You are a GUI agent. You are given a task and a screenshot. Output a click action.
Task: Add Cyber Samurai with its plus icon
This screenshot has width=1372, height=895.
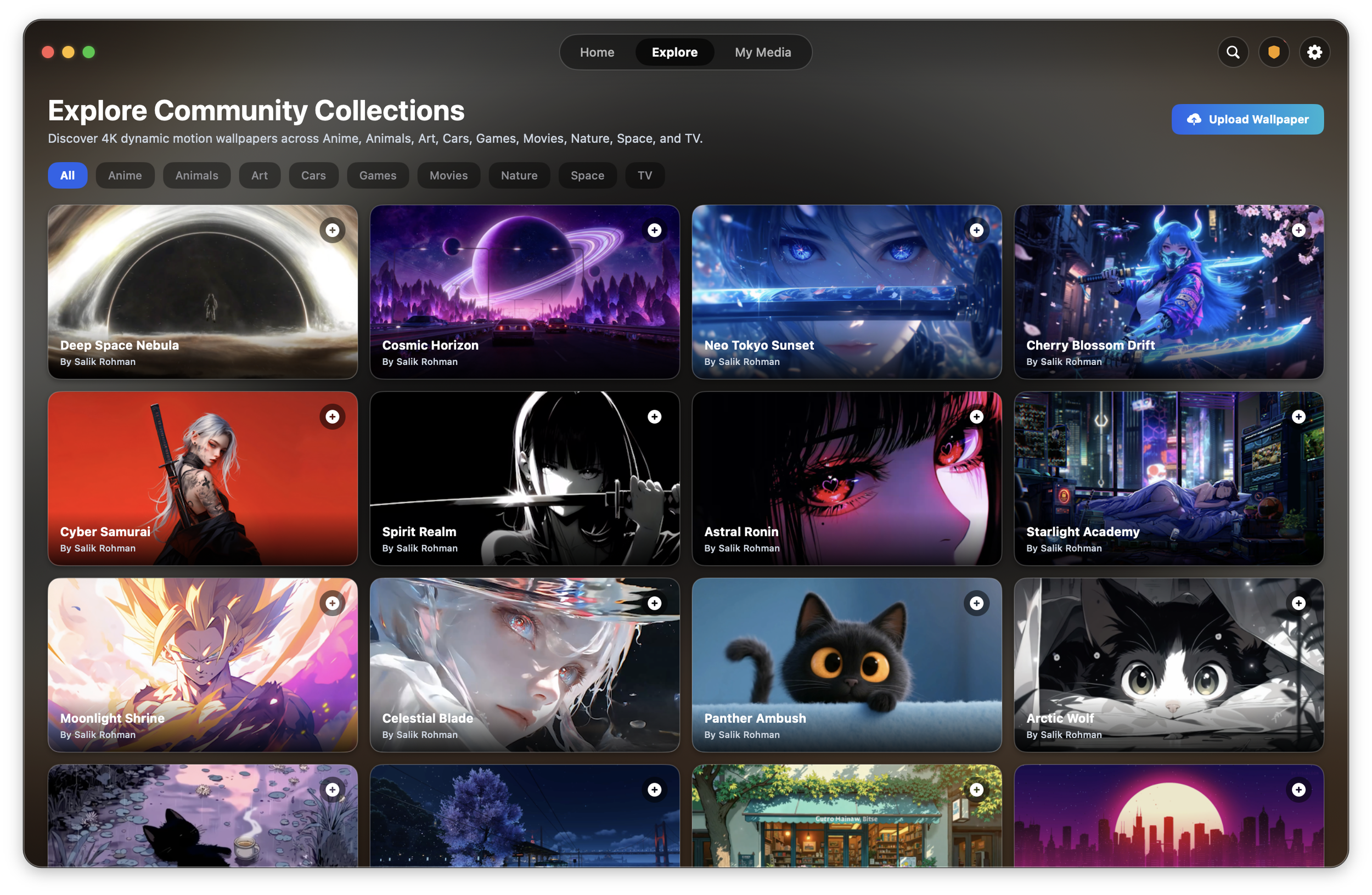point(333,416)
